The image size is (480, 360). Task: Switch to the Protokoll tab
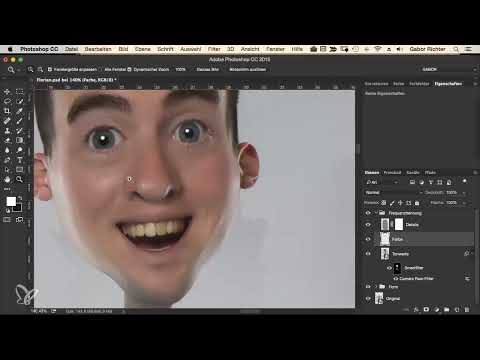[392, 172]
